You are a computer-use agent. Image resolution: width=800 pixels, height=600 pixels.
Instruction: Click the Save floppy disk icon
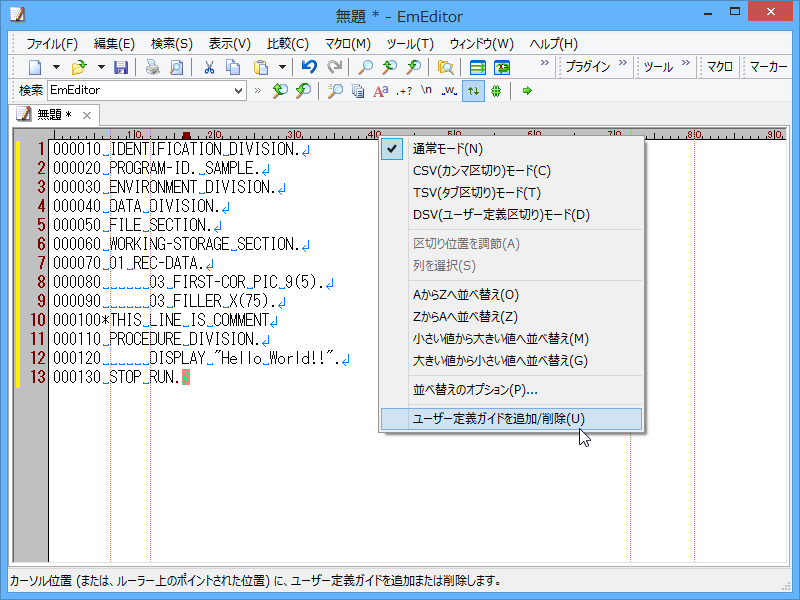[x=121, y=67]
